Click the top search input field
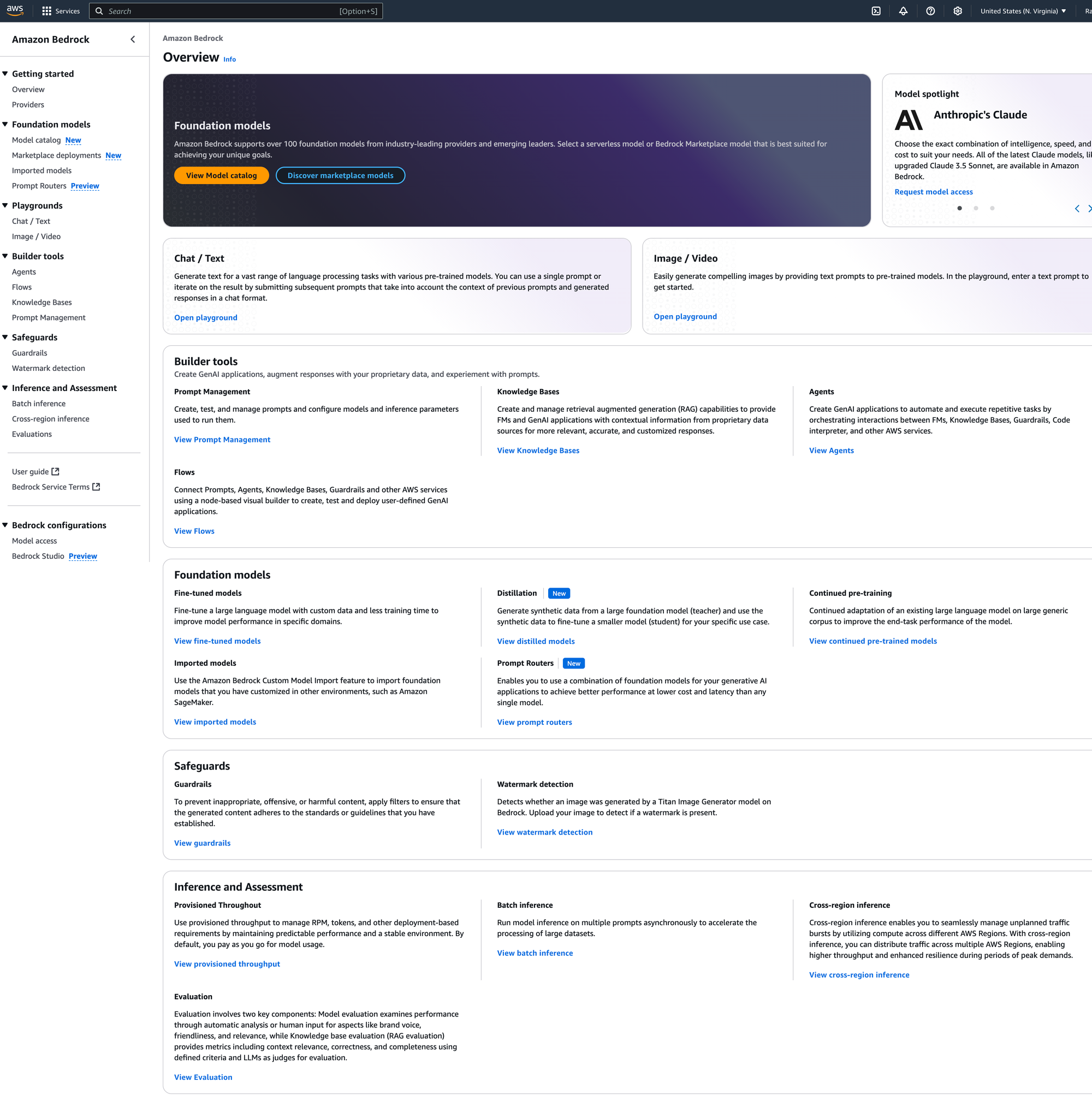This screenshot has width=1092, height=1112. 229,11
